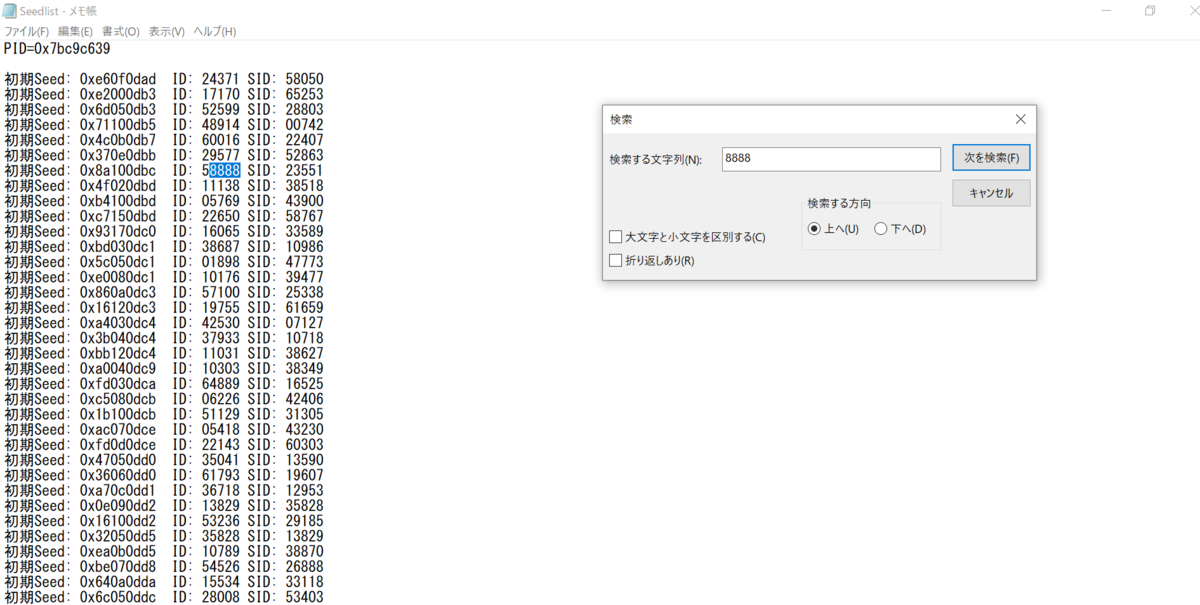Click the 検索する方向 group label
The height and width of the screenshot is (605, 1200).
point(839,203)
